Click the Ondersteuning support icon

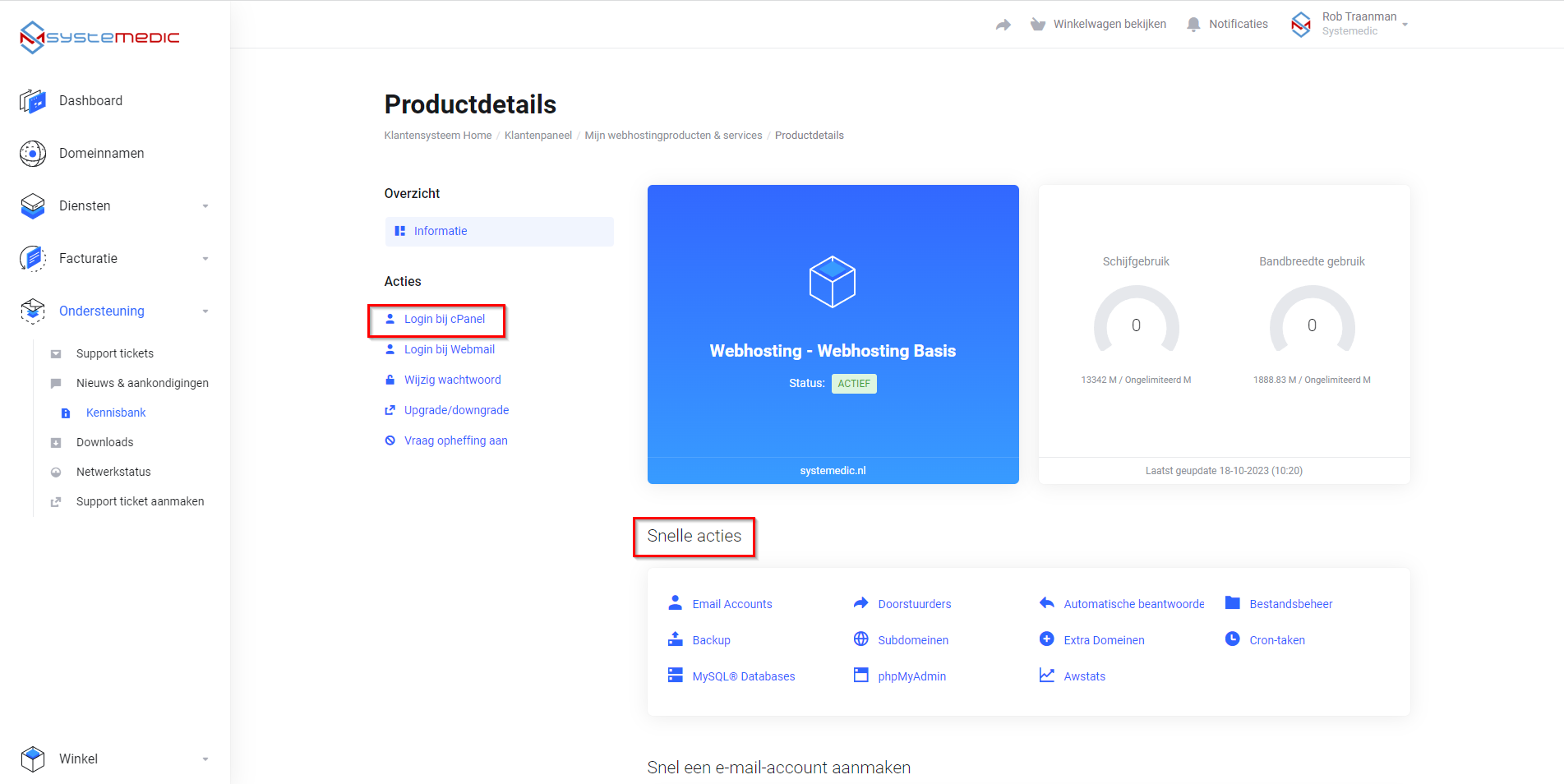tap(33, 311)
